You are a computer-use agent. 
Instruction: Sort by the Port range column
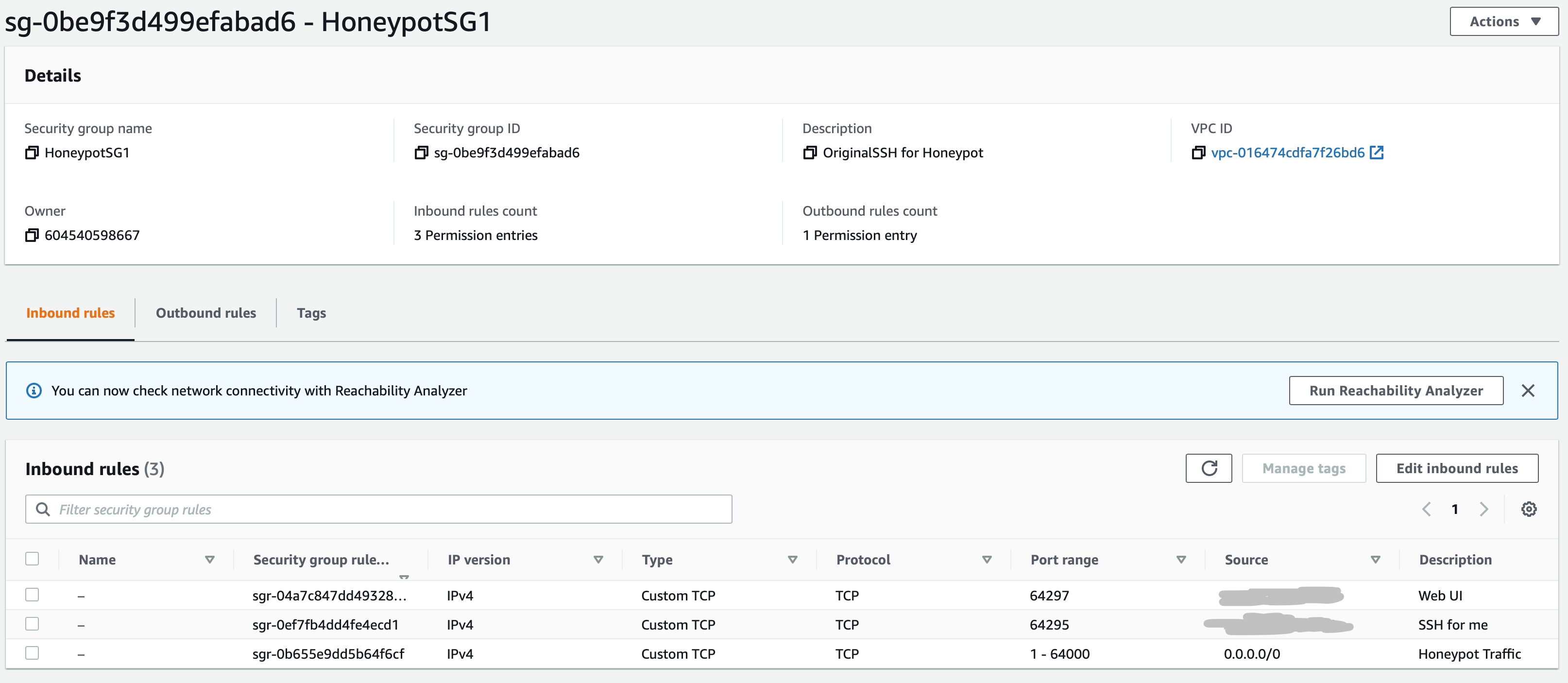coord(1181,560)
